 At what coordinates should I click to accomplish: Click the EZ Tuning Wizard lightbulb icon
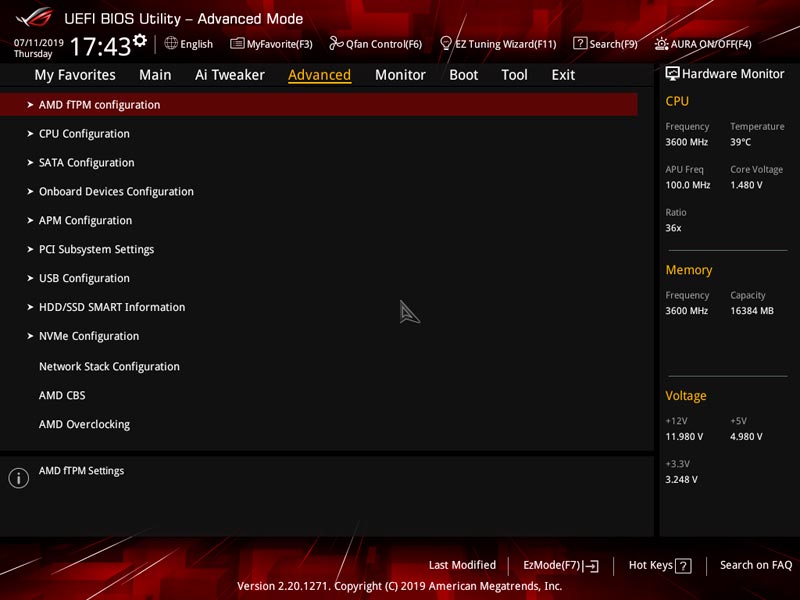(445, 43)
